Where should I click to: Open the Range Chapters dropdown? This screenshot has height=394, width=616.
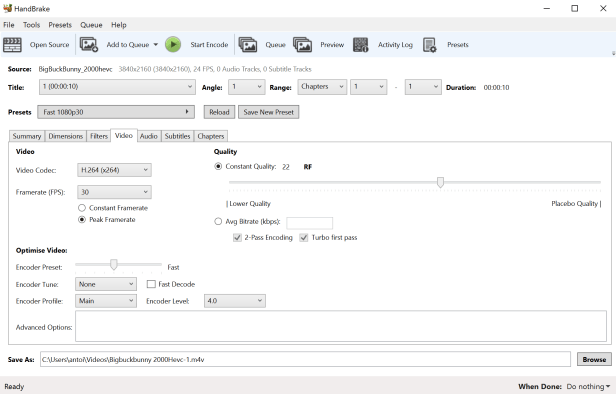(x=322, y=87)
